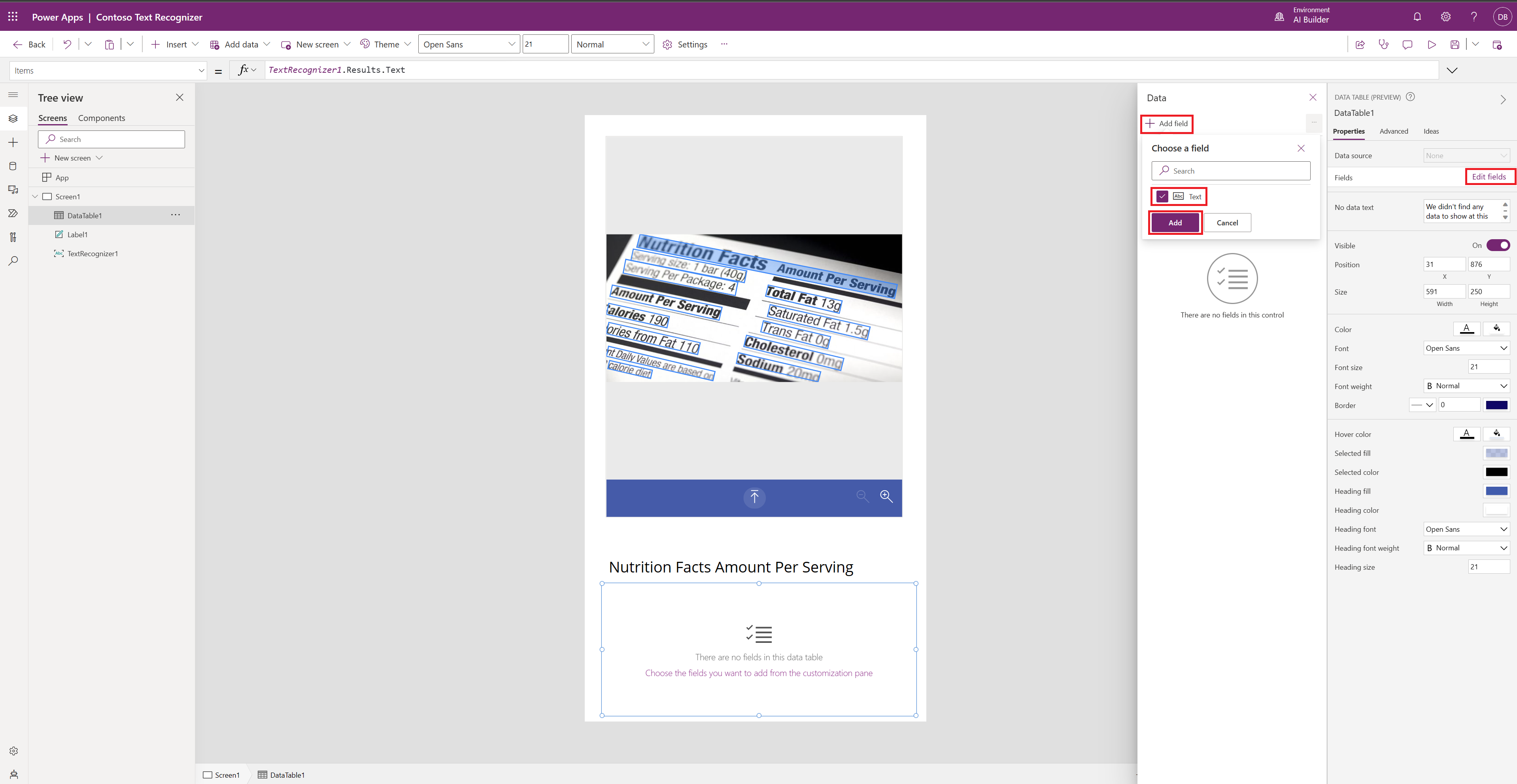
Task: Click the Add button in Choose a field
Action: click(1175, 222)
